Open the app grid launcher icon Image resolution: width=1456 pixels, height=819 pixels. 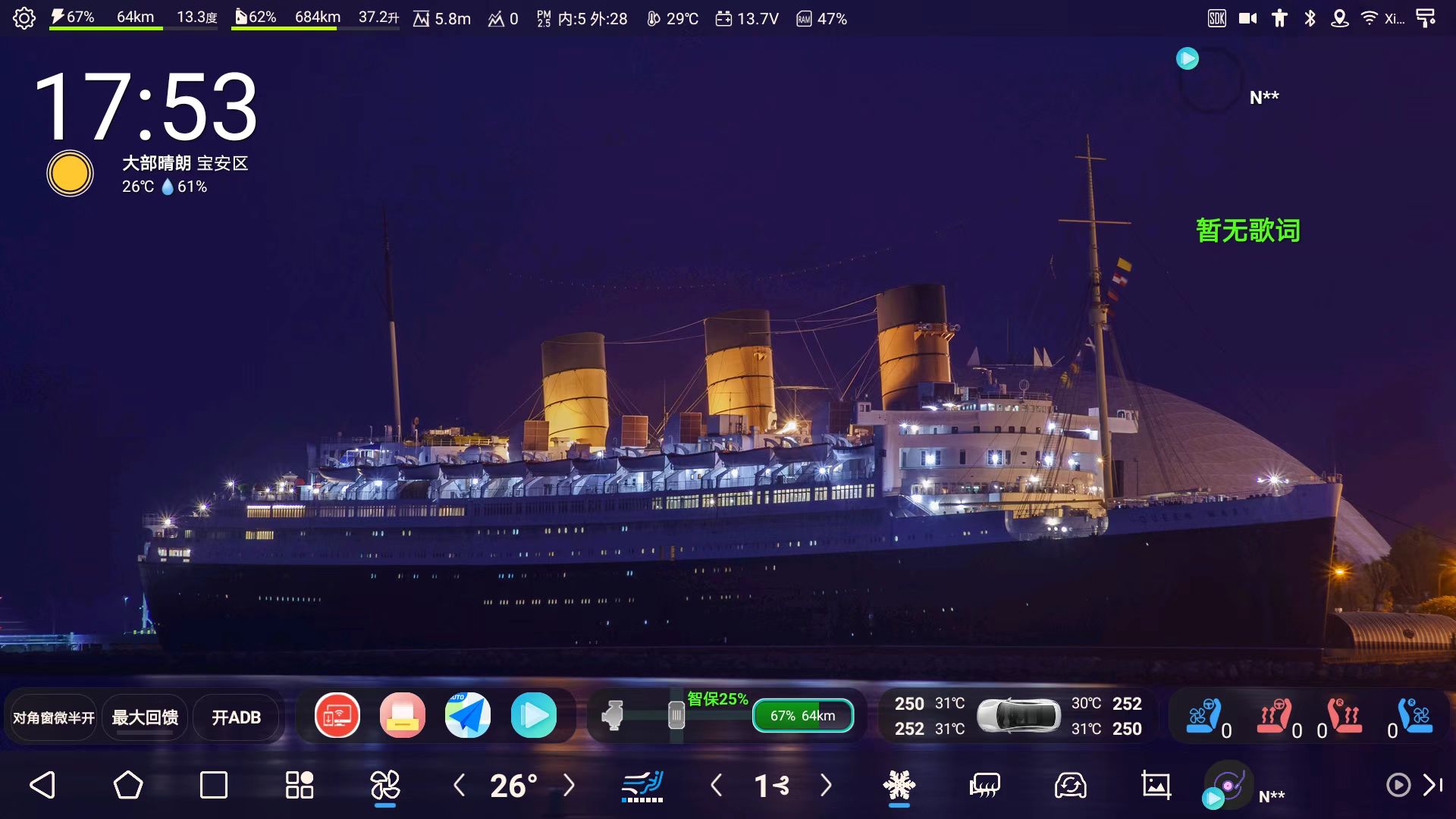299,785
